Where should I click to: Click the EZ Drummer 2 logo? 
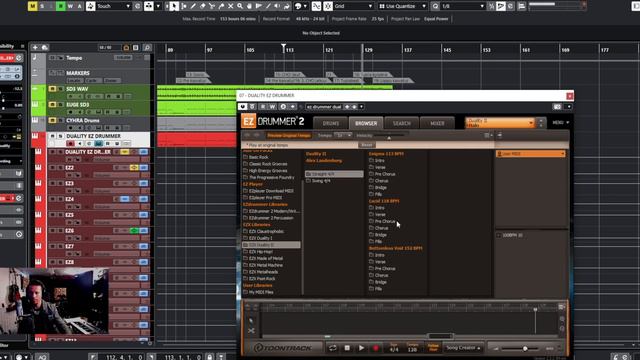pos(273,122)
